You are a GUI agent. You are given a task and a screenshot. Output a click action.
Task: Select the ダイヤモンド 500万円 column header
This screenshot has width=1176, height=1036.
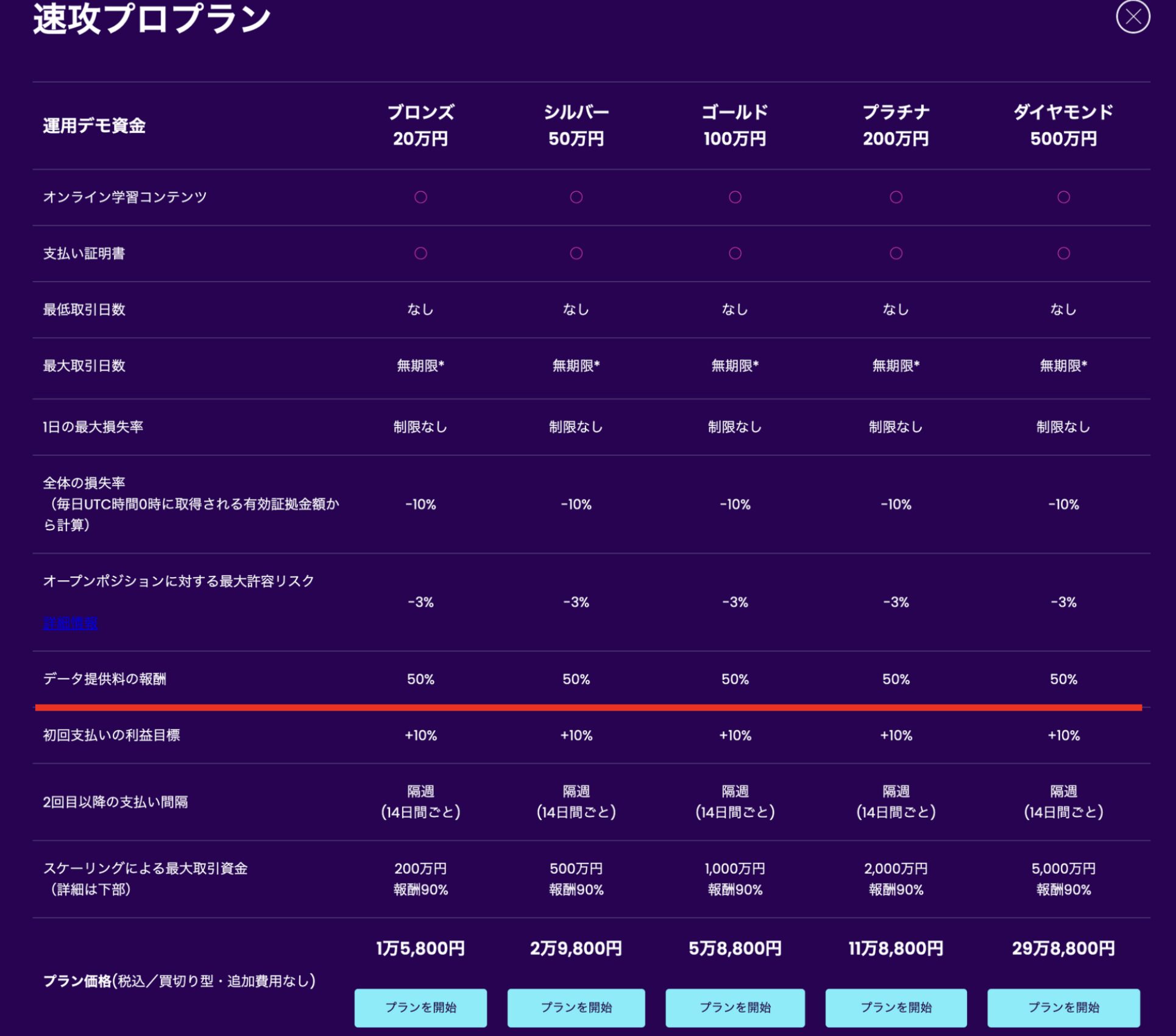coord(1063,125)
